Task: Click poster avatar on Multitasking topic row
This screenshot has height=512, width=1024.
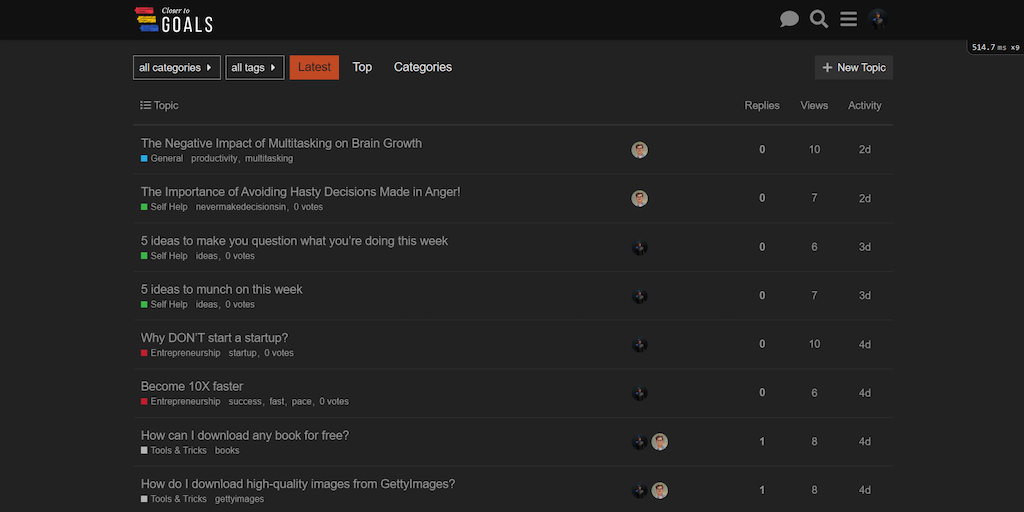Action: [640, 150]
